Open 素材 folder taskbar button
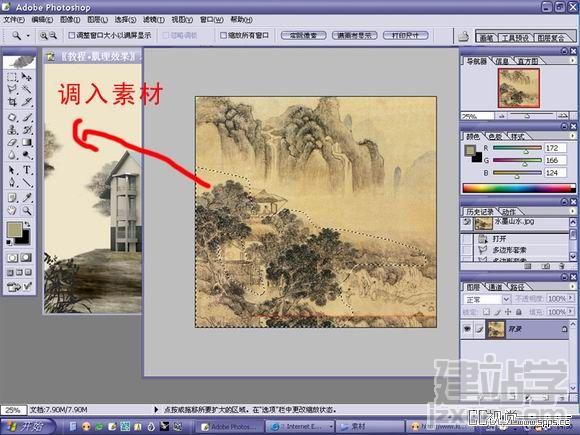 [370, 426]
